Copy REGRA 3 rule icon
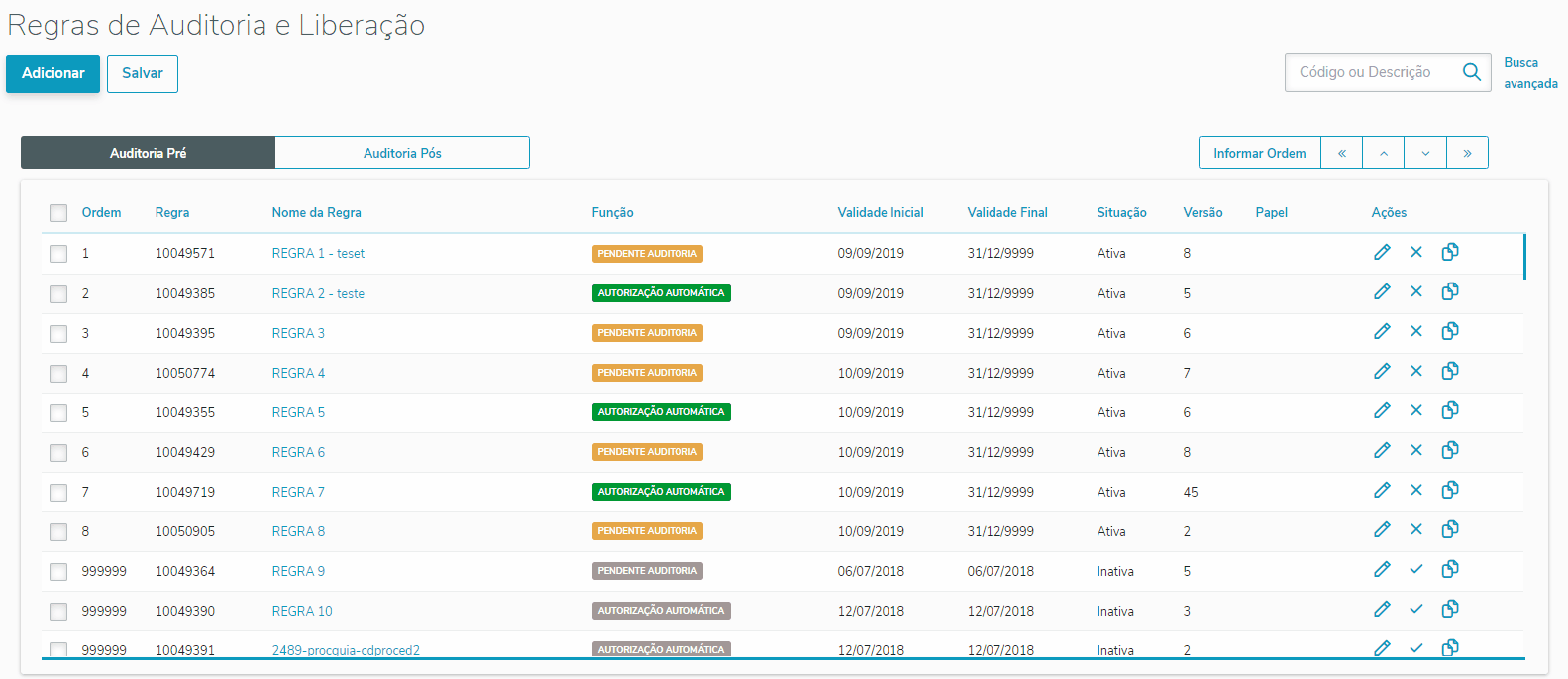Image resolution: width=1568 pixels, height=679 pixels. click(x=1450, y=331)
